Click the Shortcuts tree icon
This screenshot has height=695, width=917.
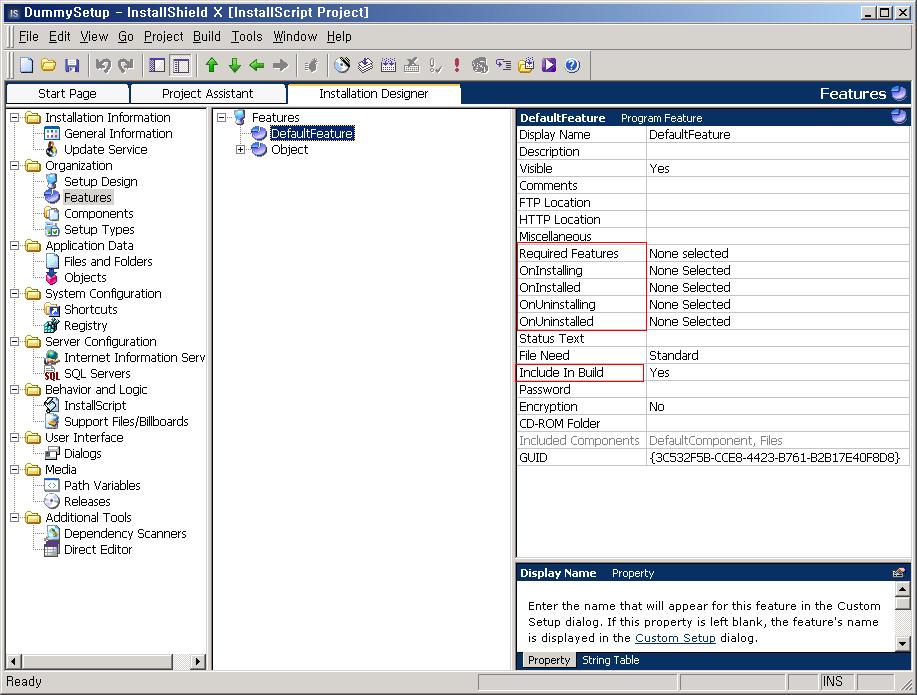pos(52,309)
